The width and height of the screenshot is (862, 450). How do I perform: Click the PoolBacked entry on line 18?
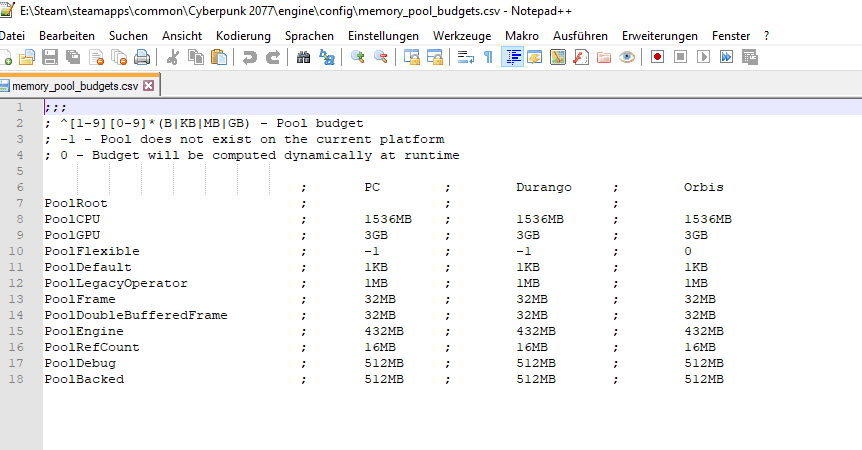(84, 379)
